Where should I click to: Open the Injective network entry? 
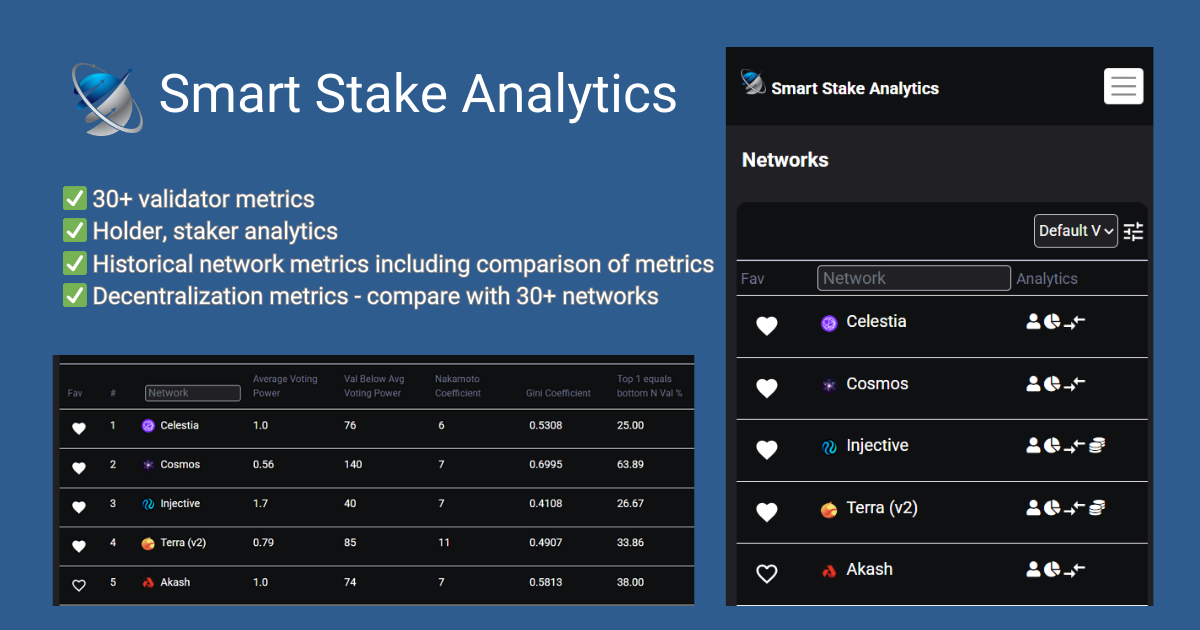(x=878, y=445)
